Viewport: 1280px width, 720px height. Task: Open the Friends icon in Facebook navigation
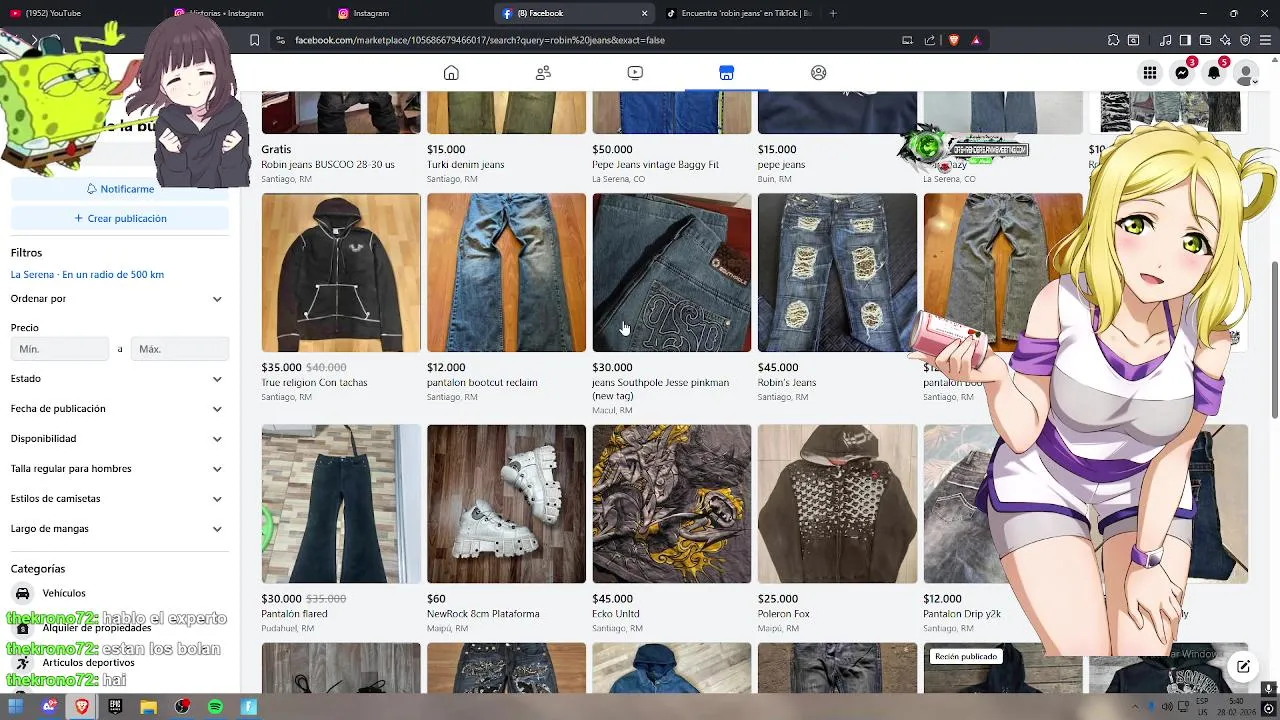(x=543, y=73)
